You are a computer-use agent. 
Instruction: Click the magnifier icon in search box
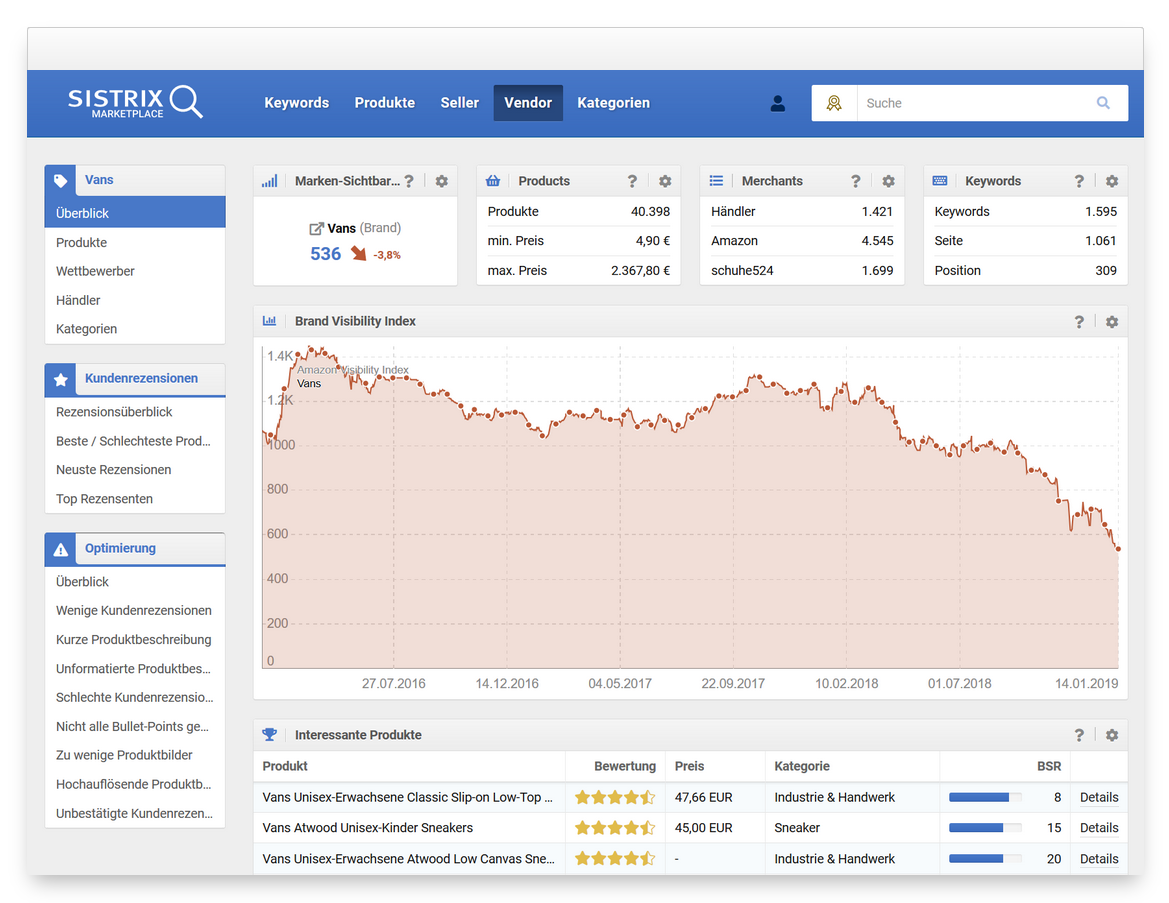tap(1103, 103)
